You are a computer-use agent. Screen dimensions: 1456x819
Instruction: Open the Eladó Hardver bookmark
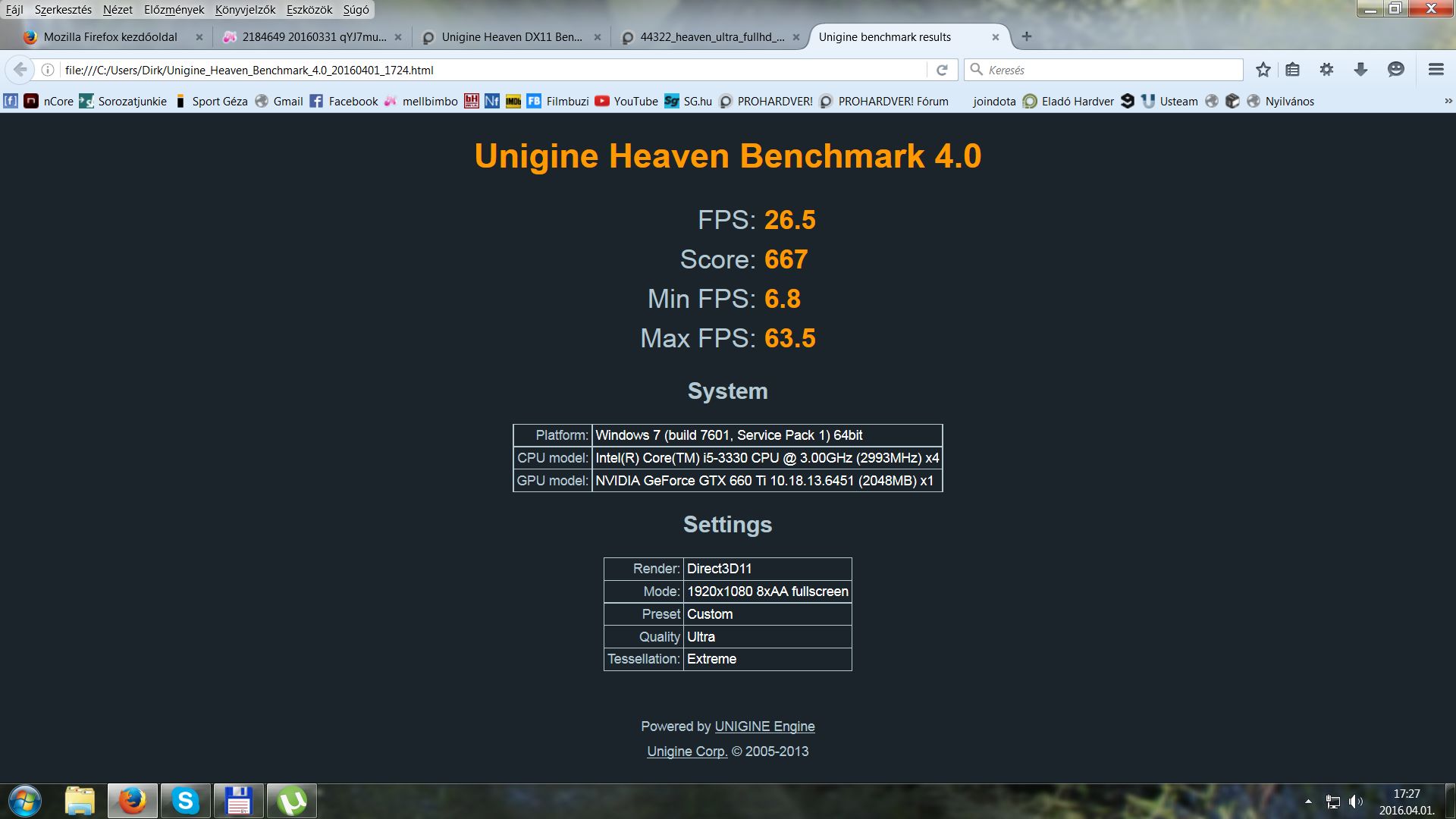(x=1068, y=101)
